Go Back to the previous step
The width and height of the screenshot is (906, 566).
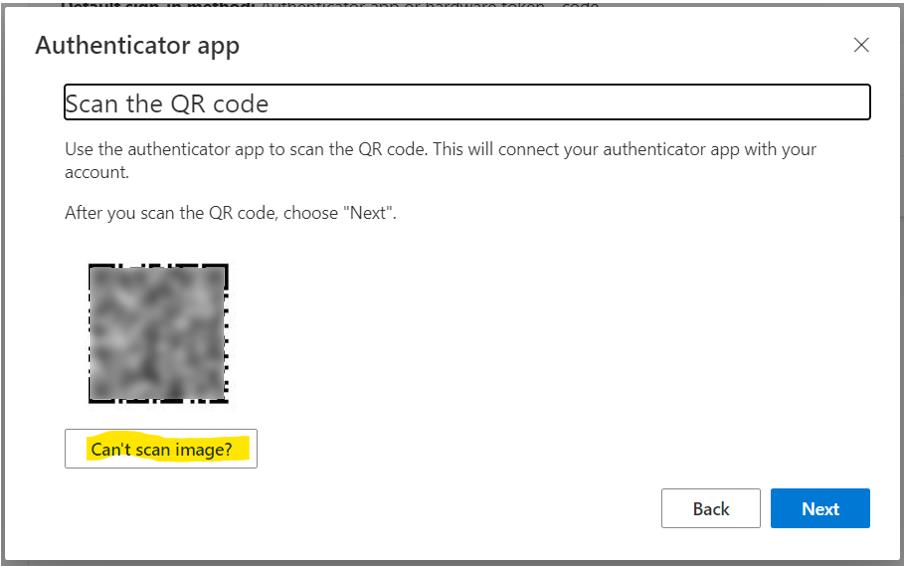click(711, 508)
